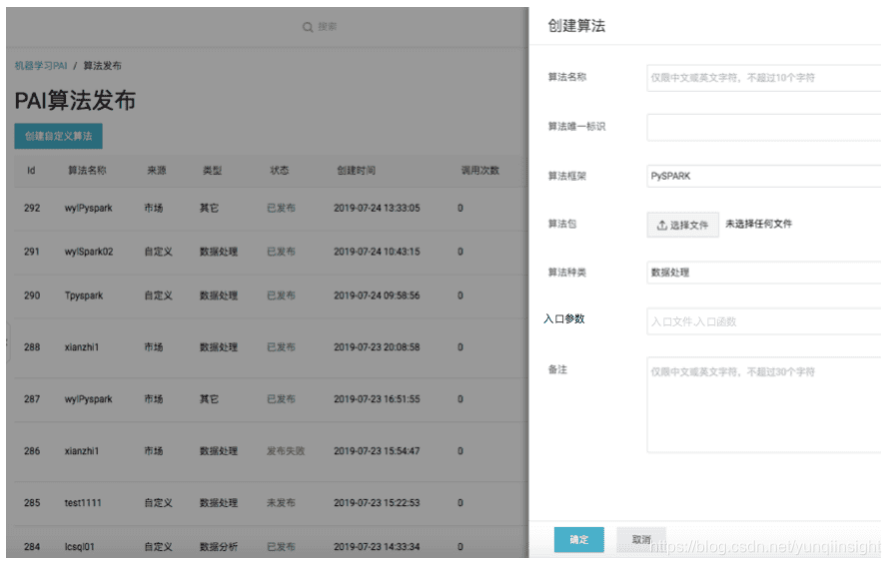The image size is (891, 565).
Task: Click the 类型 column header
Action: click(213, 171)
